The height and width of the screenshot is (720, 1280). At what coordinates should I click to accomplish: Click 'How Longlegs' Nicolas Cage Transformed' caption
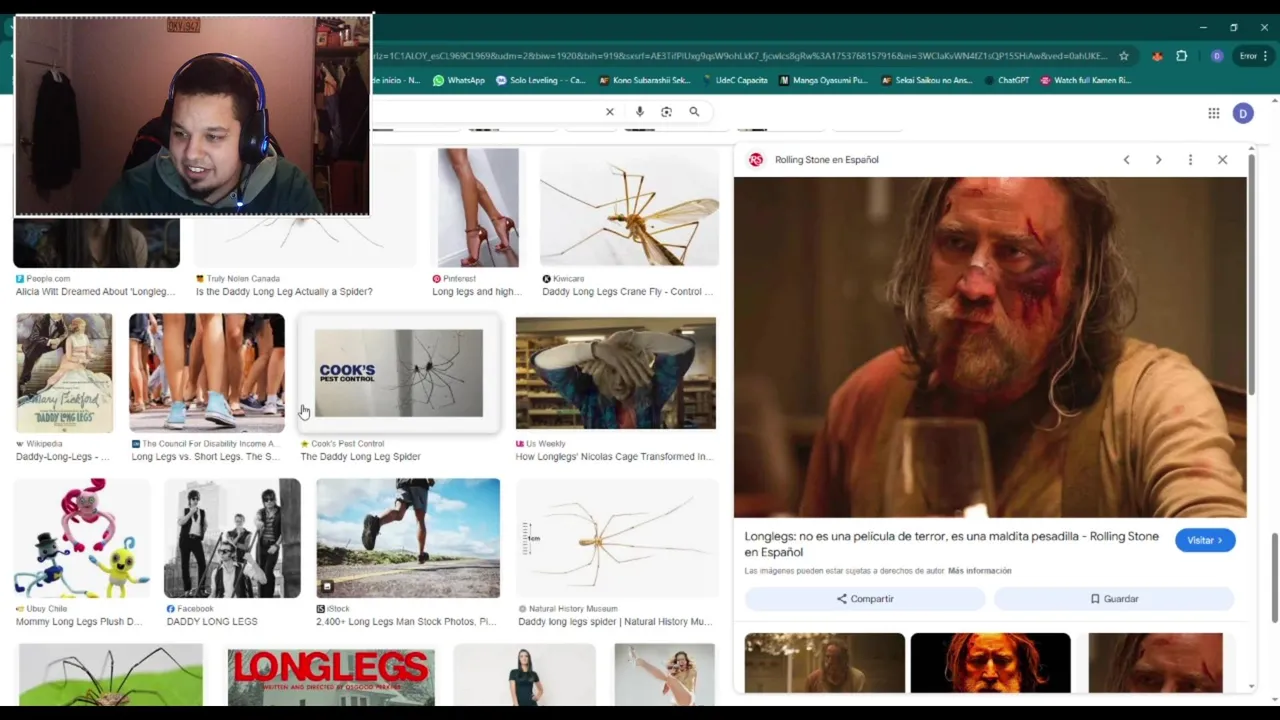[x=614, y=457]
